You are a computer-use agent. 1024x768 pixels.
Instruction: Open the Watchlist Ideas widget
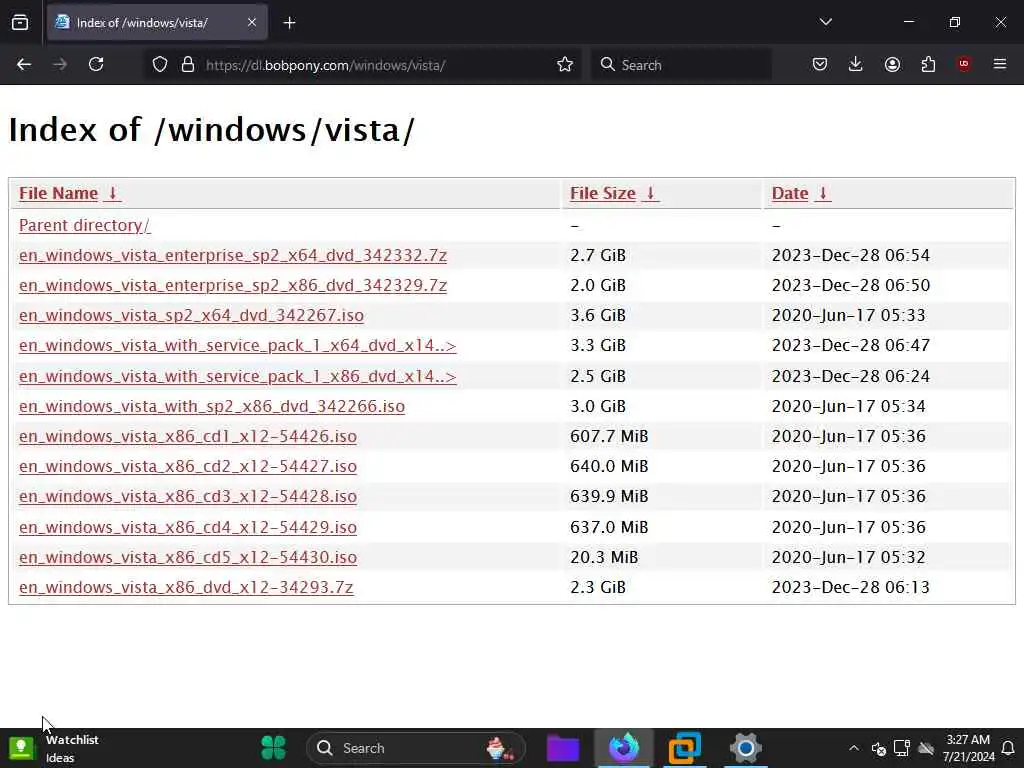(54, 748)
